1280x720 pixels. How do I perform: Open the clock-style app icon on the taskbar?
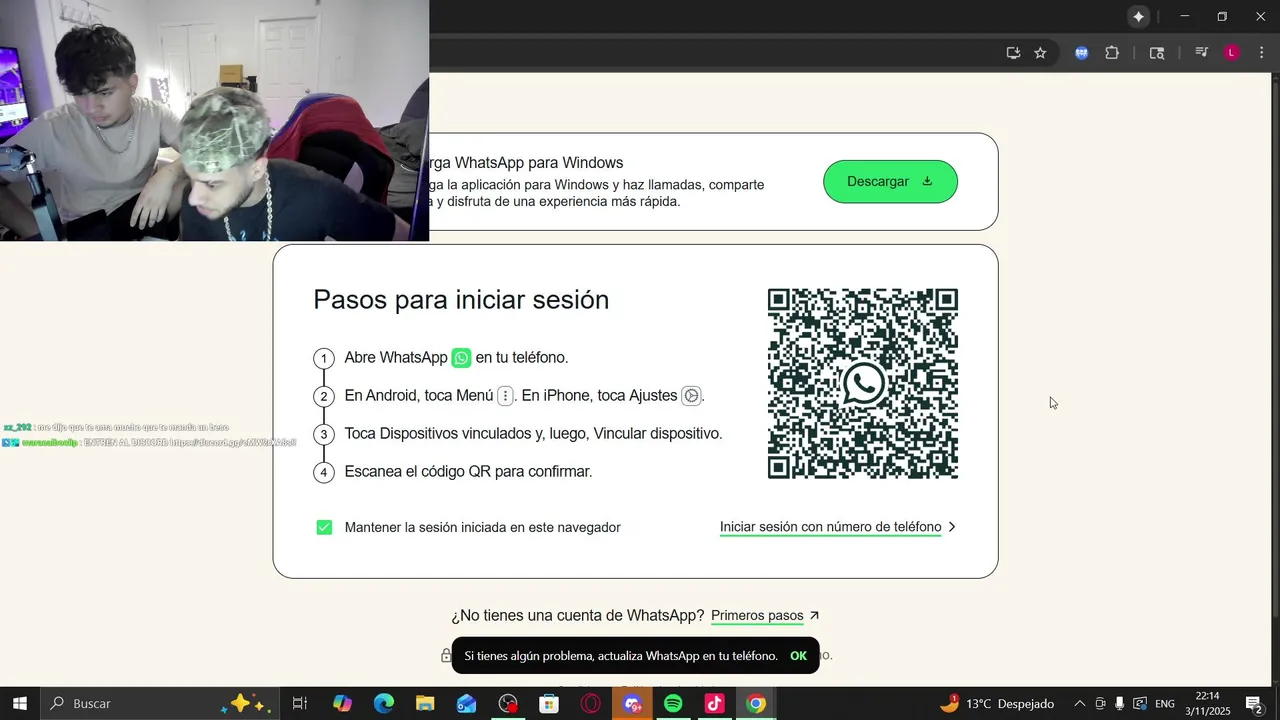click(x=508, y=703)
